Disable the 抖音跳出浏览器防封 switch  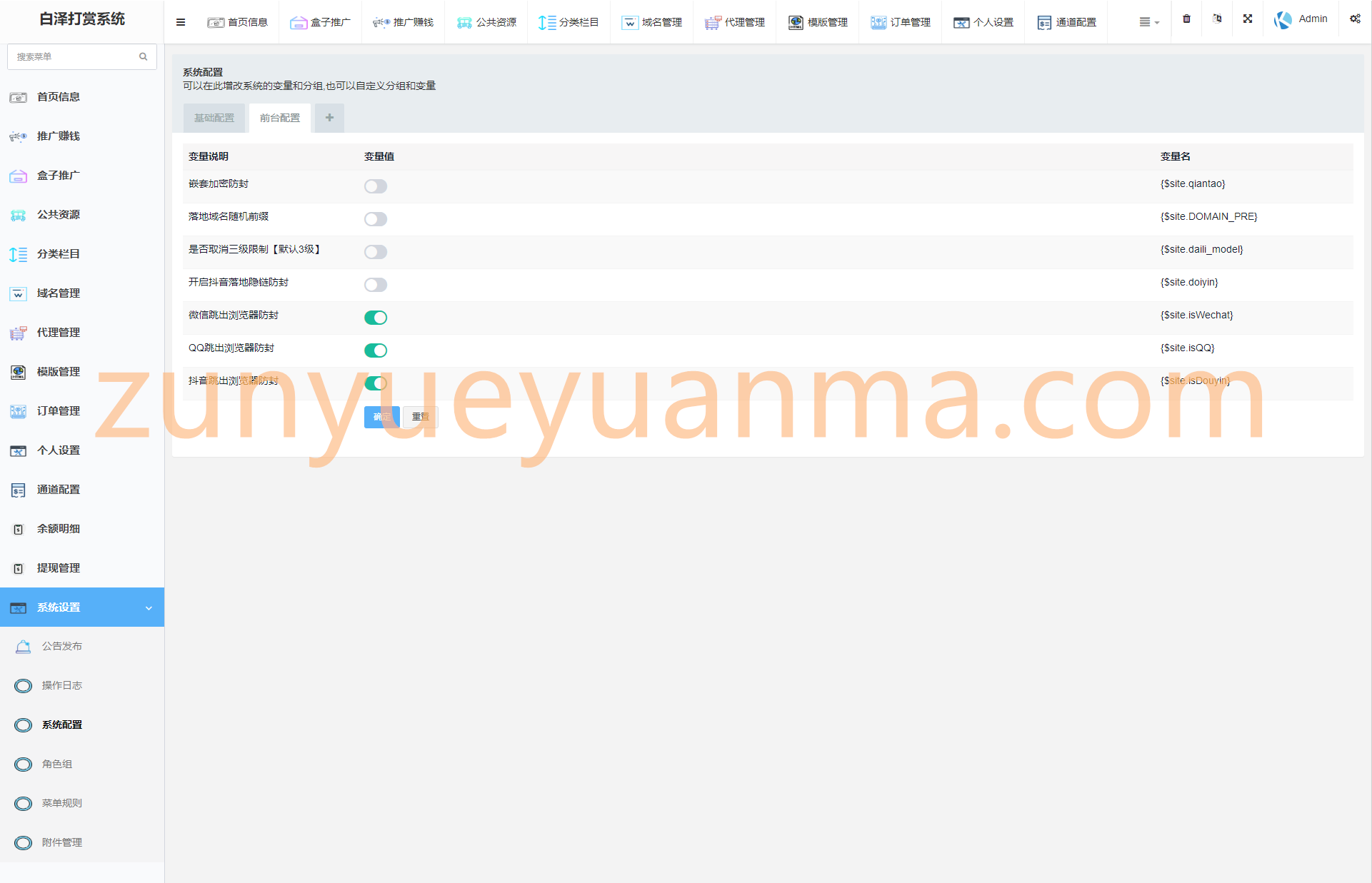(x=376, y=383)
